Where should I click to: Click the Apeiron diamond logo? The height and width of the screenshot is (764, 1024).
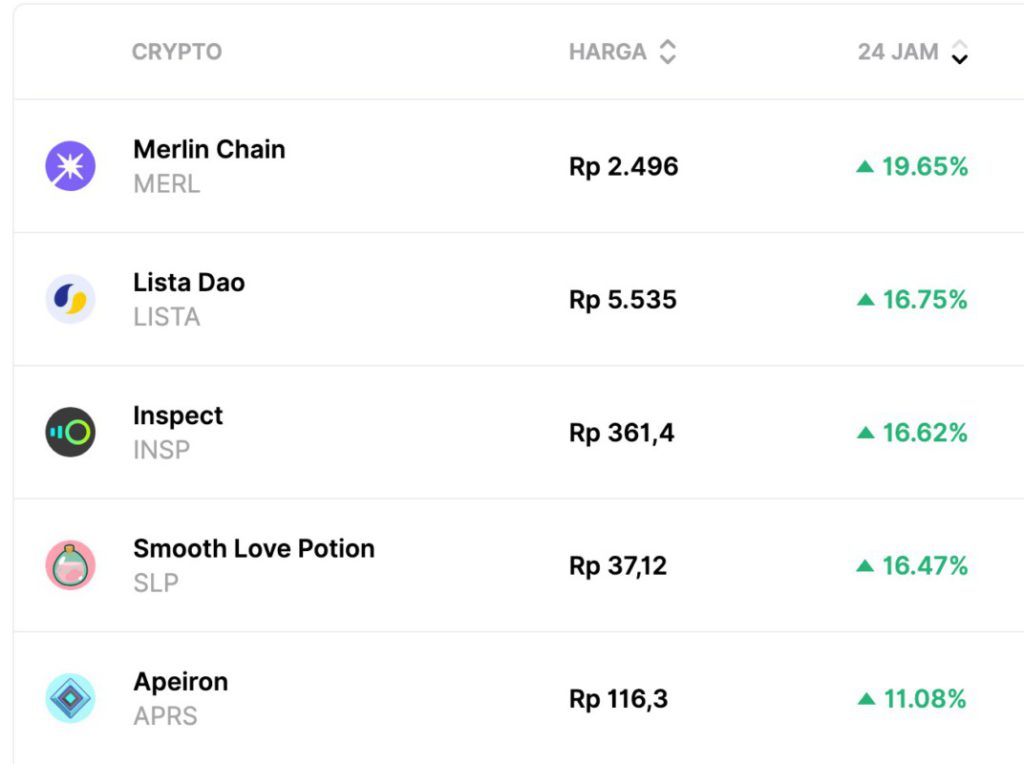(x=71, y=698)
